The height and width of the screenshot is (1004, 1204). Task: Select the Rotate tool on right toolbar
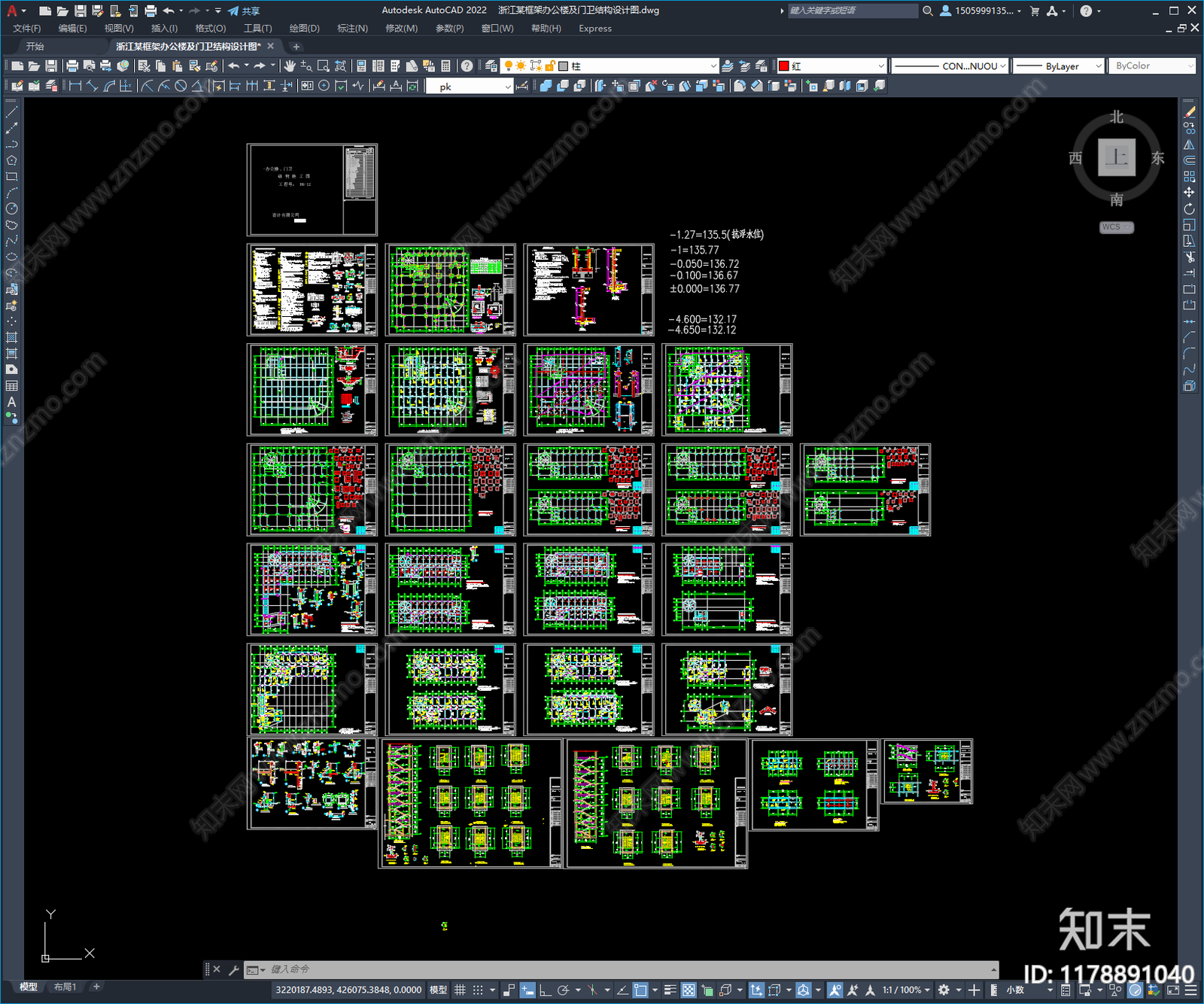click(x=1189, y=208)
